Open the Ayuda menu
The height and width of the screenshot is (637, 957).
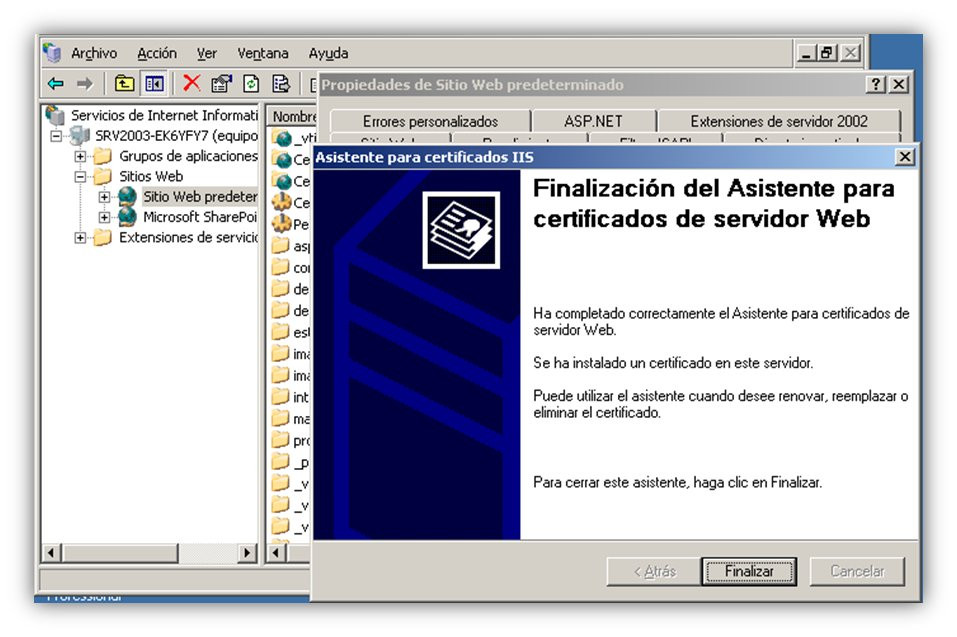point(328,54)
